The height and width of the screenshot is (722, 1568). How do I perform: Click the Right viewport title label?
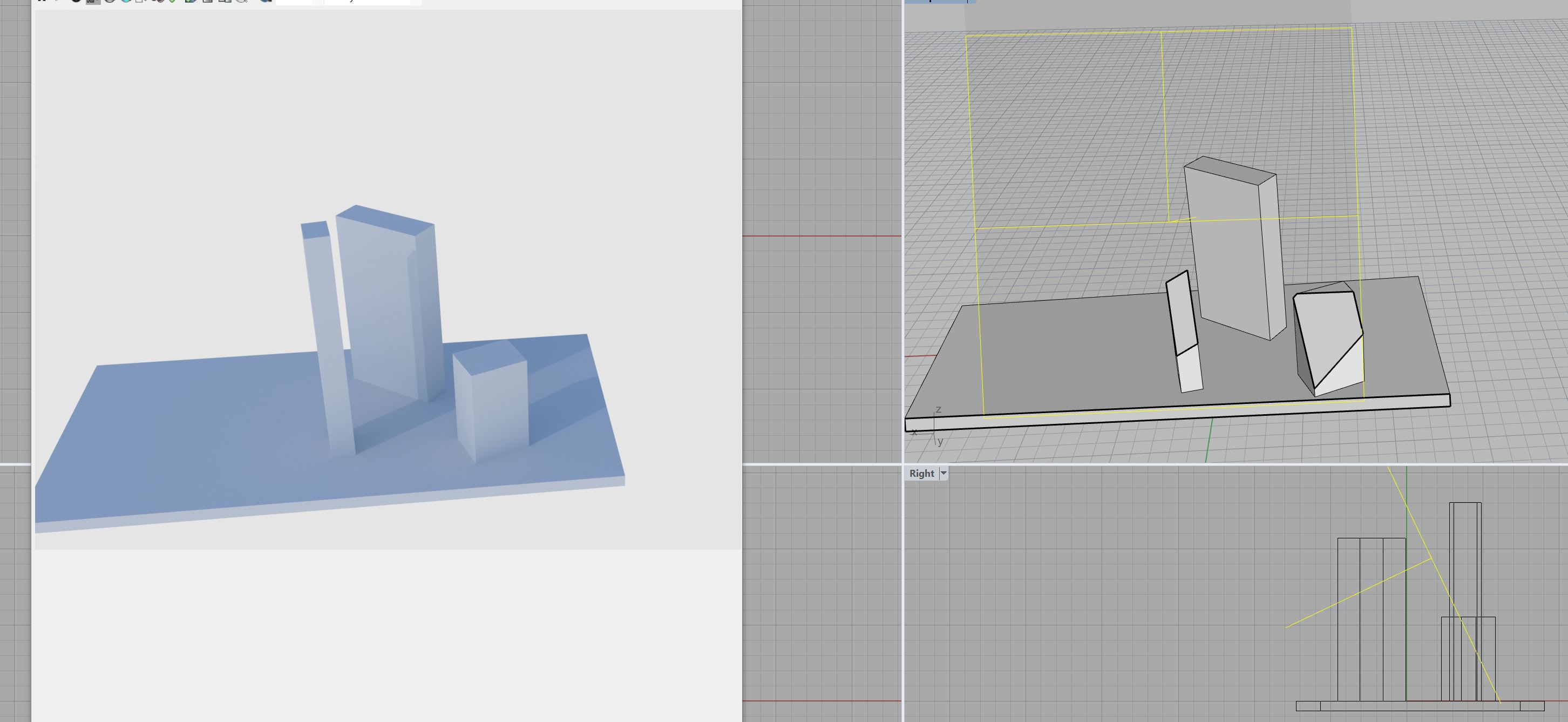click(921, 473)
